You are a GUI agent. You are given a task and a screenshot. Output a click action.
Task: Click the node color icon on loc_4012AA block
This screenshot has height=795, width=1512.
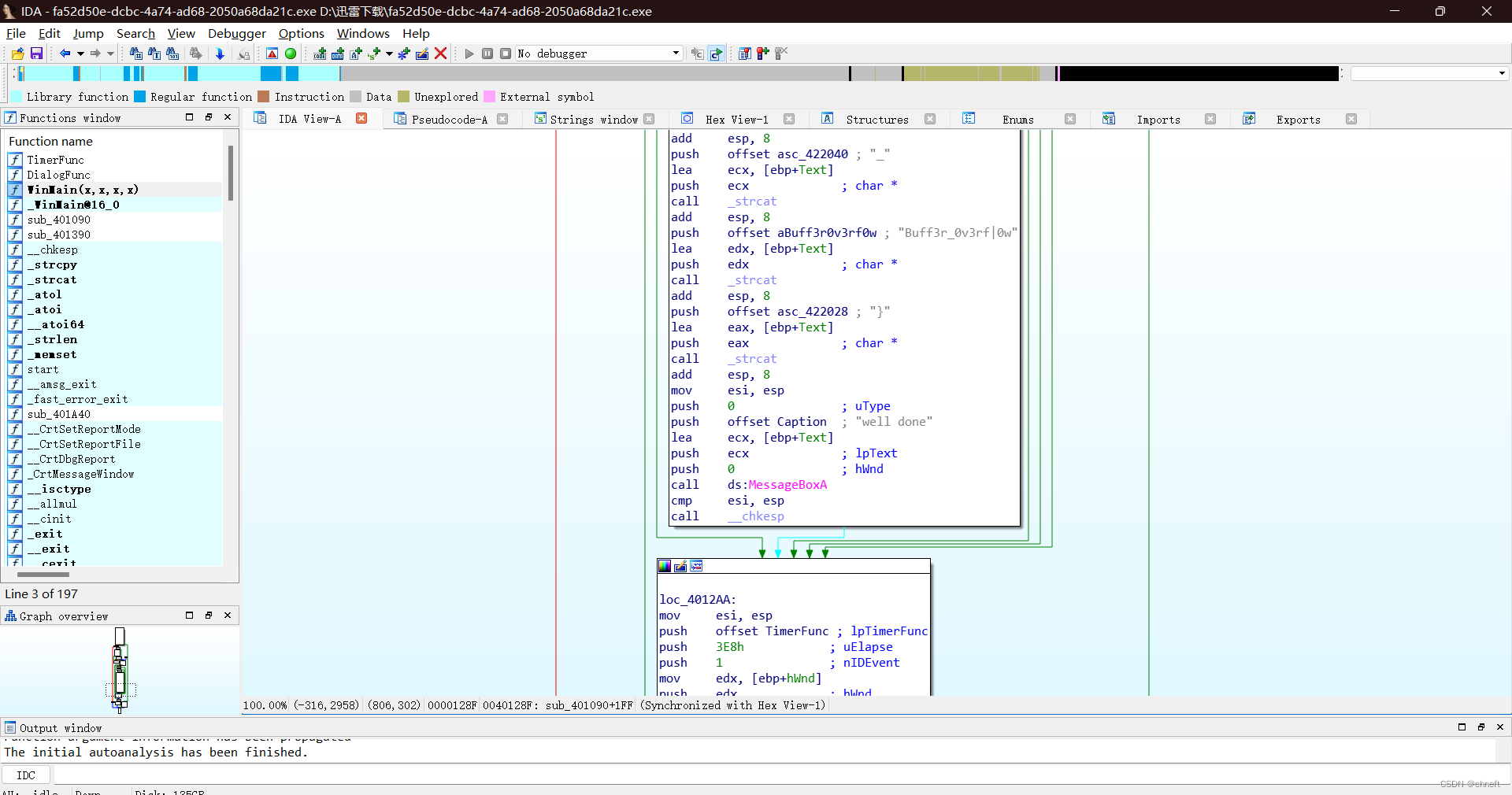pyautogui.click(x=665, y=566)
